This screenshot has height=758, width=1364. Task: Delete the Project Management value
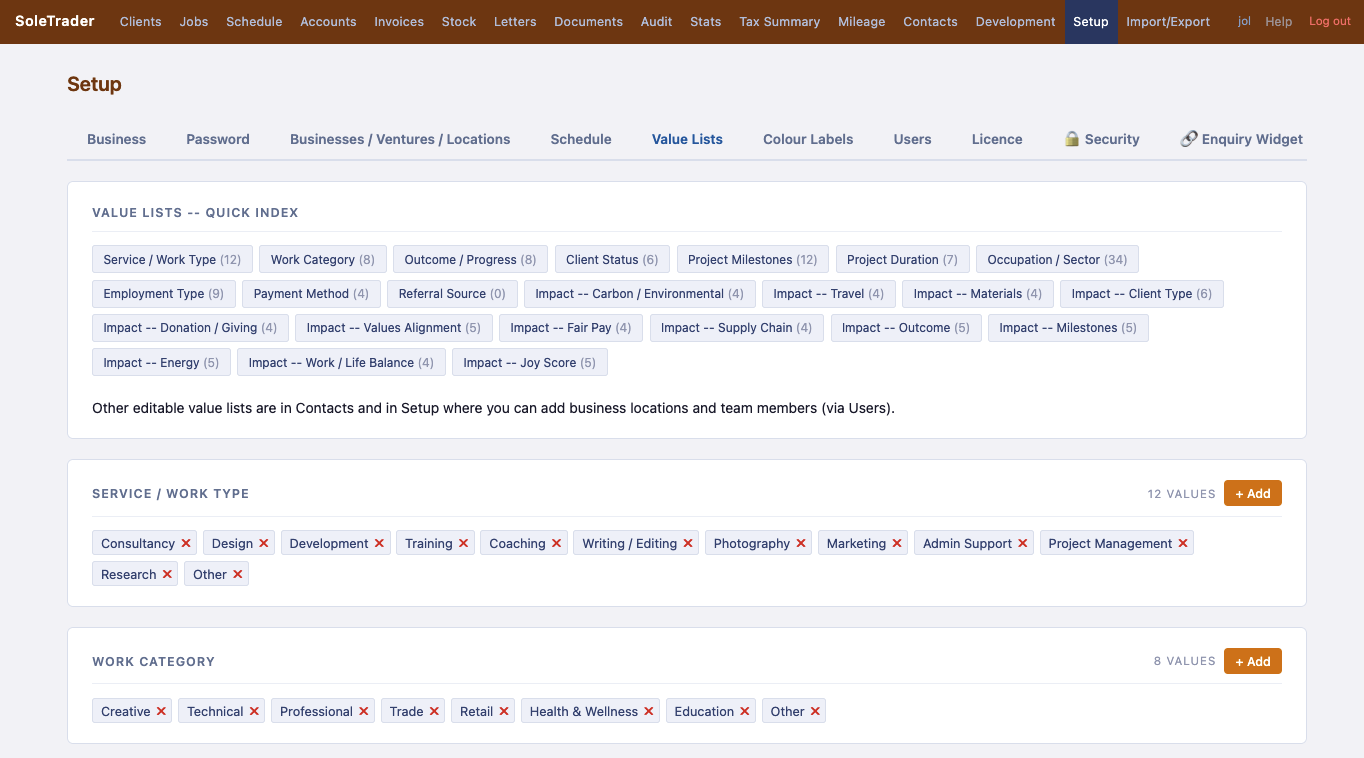coord(1183,544)
